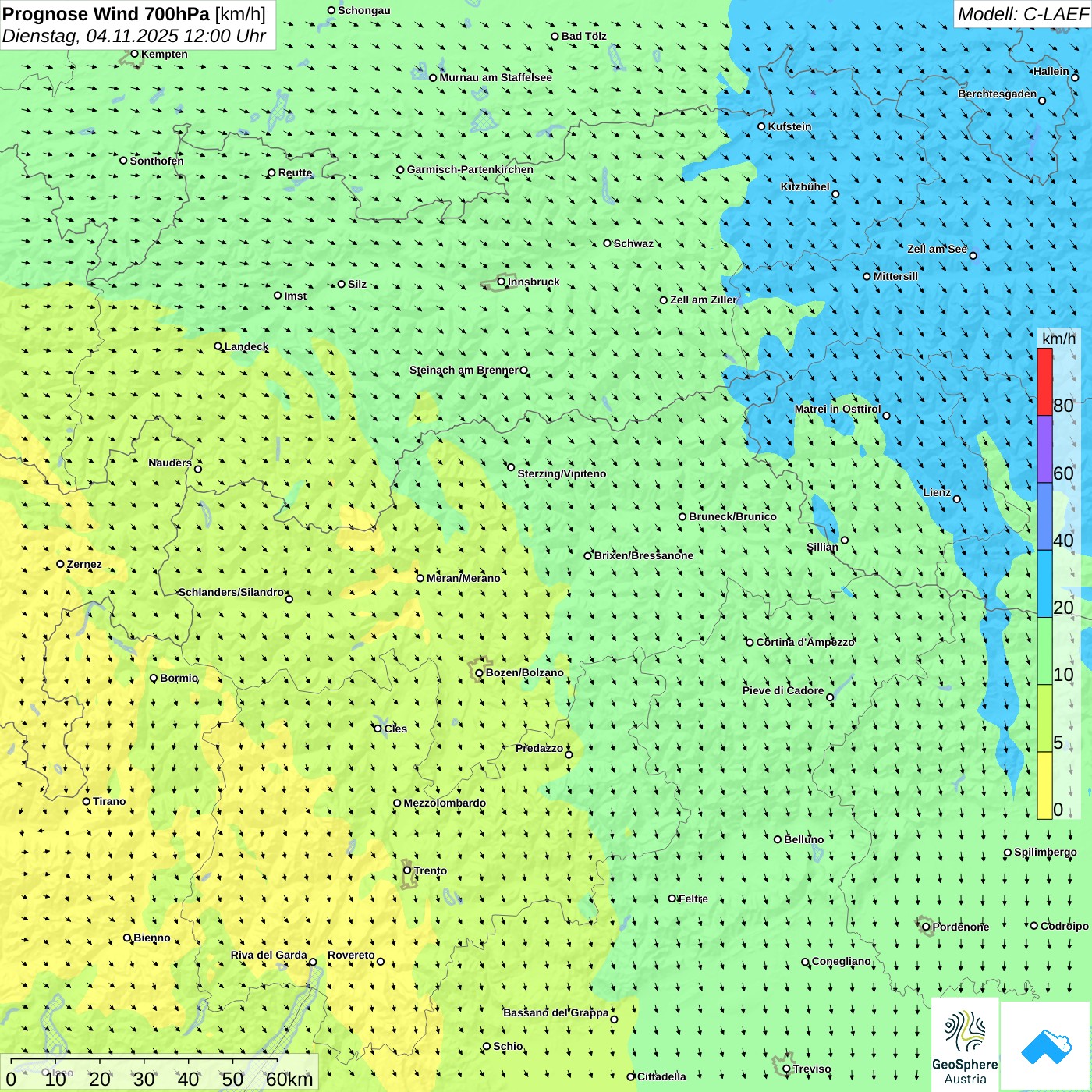The height and width of the screenshot is (1092, 1092).
Task: Click the Brixen/Bressanone label
Action: point(643,555)
